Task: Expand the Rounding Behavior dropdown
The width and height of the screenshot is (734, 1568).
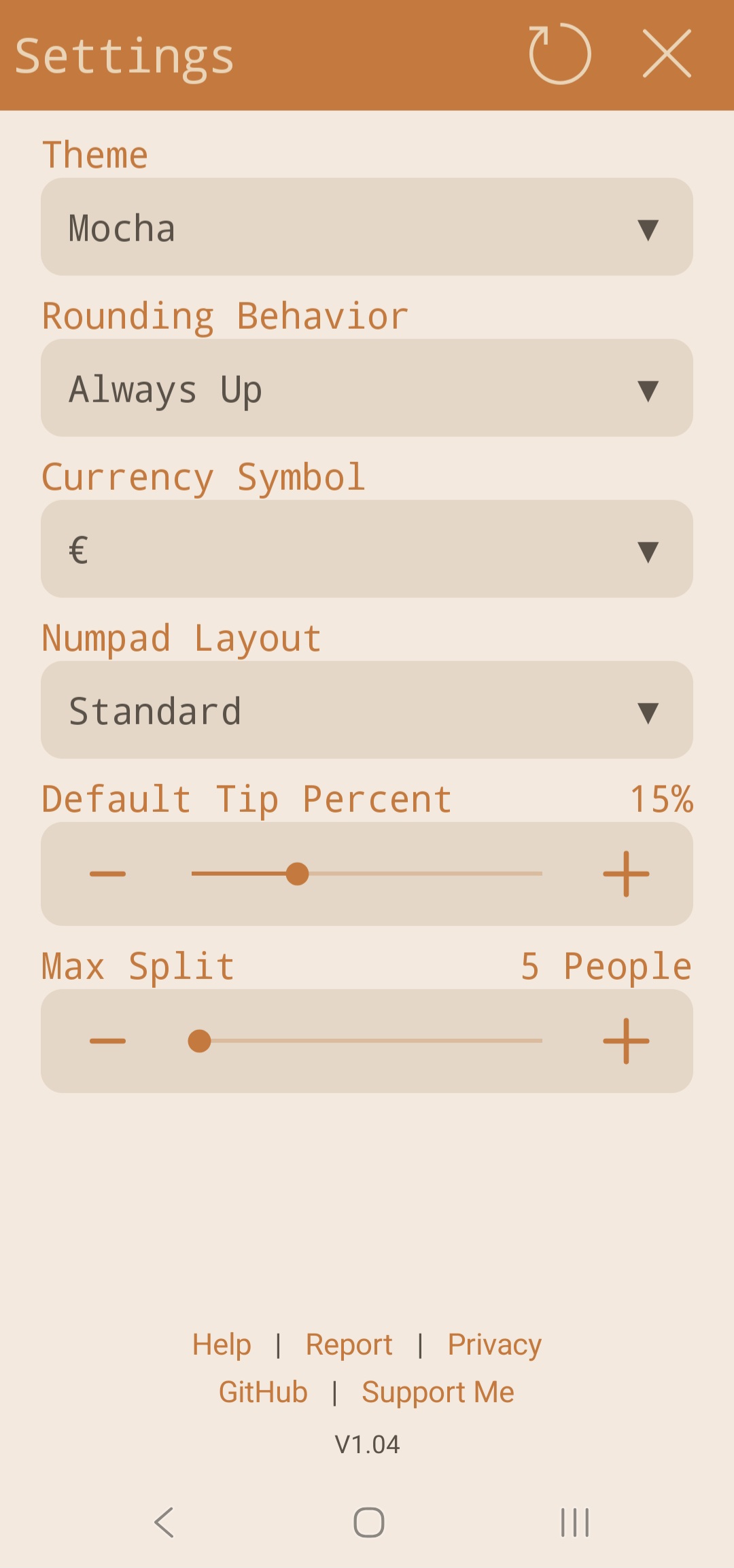Action: point(367,388)
